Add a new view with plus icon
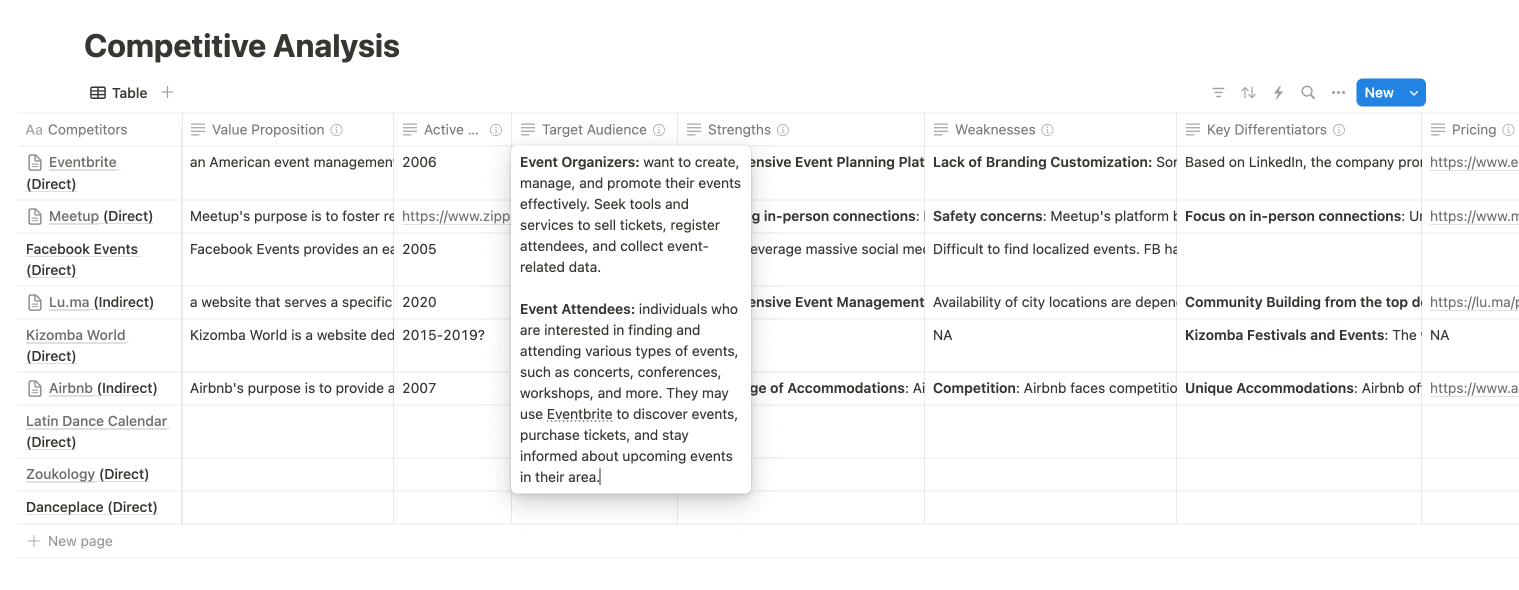The width and height of the screenshot is (1519, 590). [168, 92]
